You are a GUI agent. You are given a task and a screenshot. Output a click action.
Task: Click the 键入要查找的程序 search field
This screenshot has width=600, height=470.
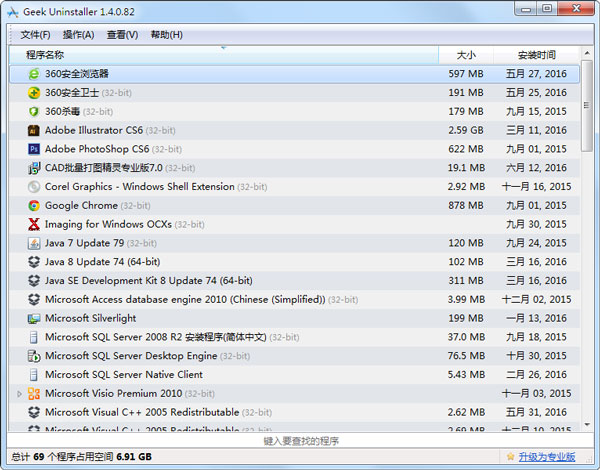click(x=300, y=441)
